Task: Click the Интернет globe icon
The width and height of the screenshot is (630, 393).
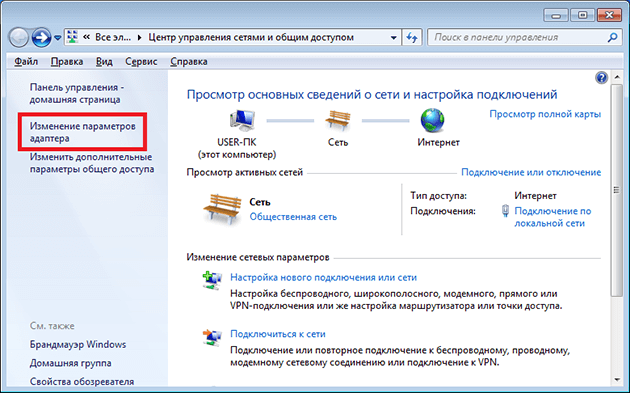Action: 432,120
